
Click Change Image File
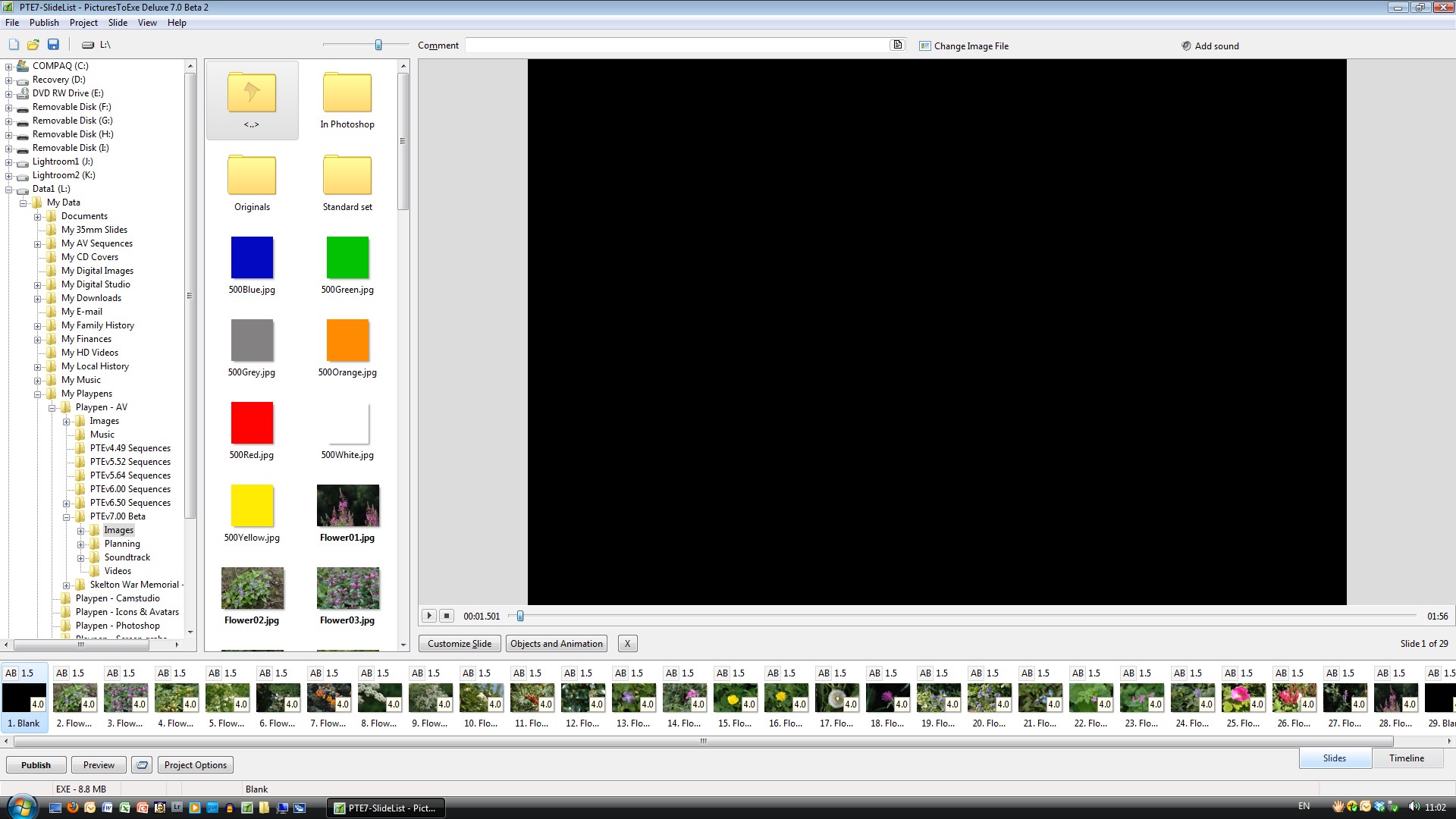point(964,46)
